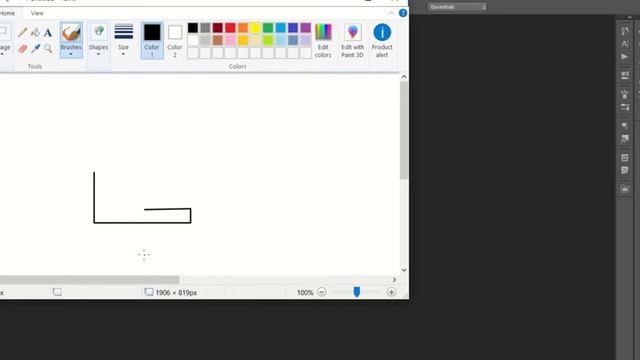This screenshot has height=360, width=640.
Task: Click the Brushes paintbrush icon
Action: 71,33
